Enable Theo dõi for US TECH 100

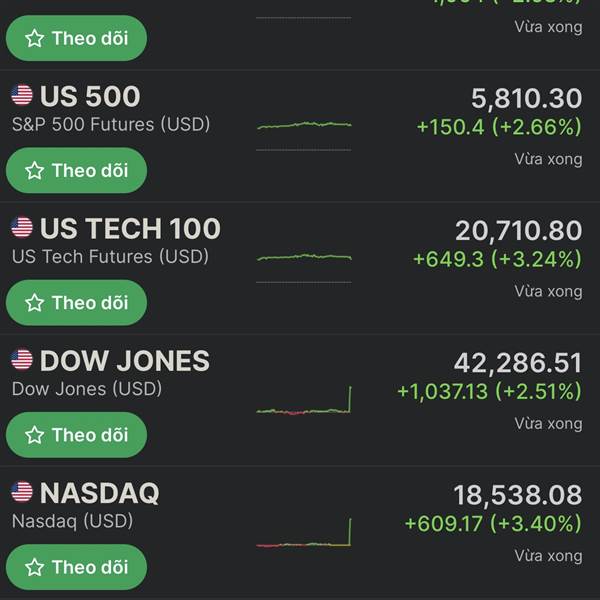pyautogui.click(x=76, y=302)
